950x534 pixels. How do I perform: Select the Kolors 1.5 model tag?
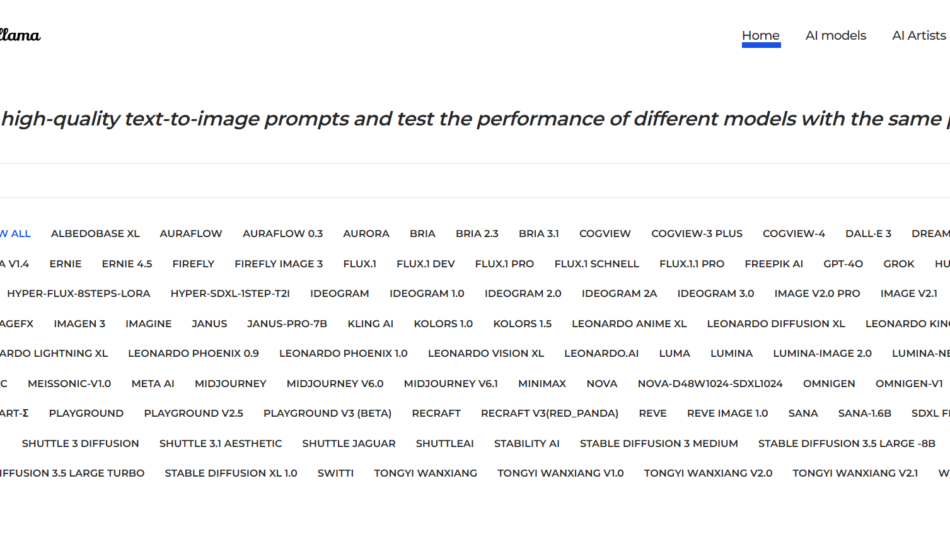522,324
